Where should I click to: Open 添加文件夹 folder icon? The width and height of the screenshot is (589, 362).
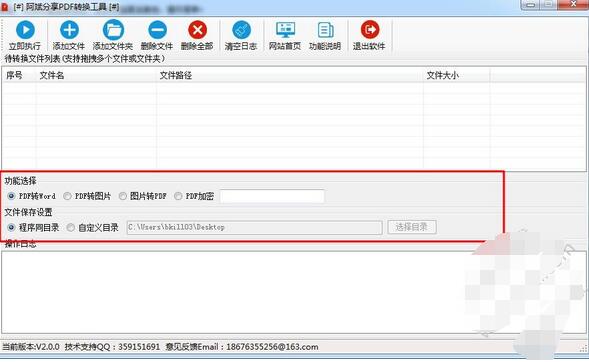(x=113, y=30)
